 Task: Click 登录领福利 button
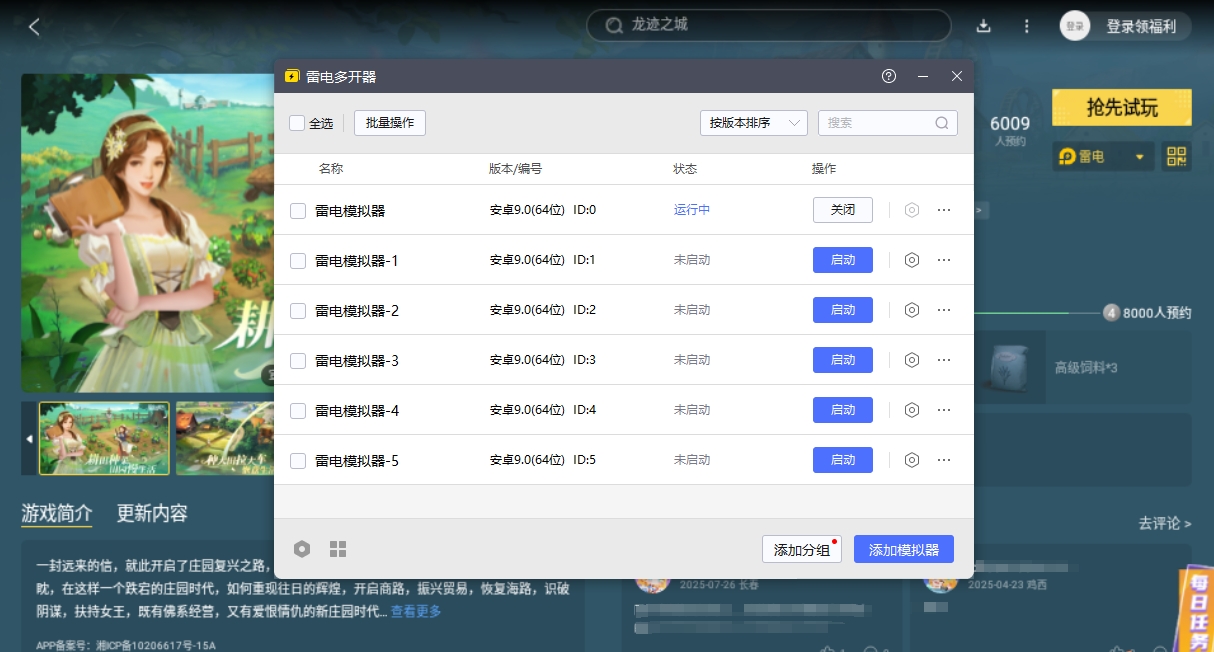coord(1140,27)
